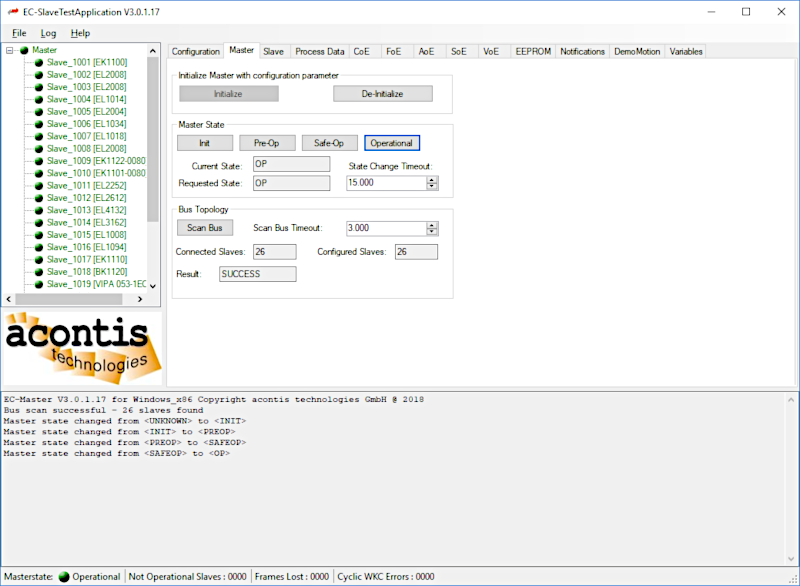Click the Scan Bus Timeout input field
The image size is (800, 586).
click(385, 228)
